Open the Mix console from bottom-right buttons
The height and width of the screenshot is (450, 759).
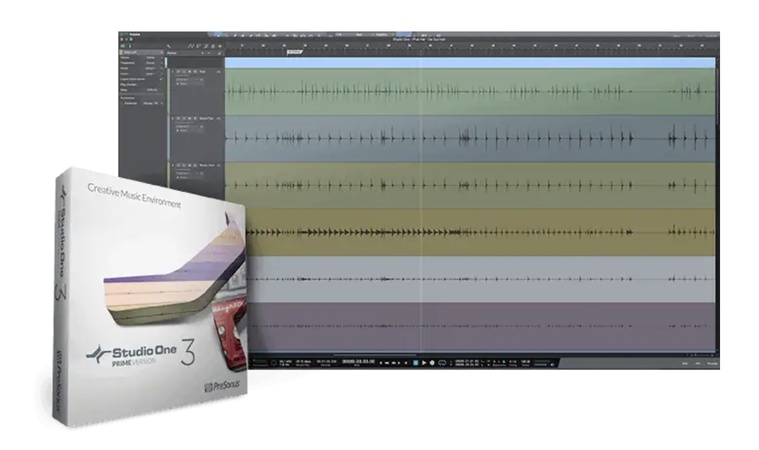698,363
